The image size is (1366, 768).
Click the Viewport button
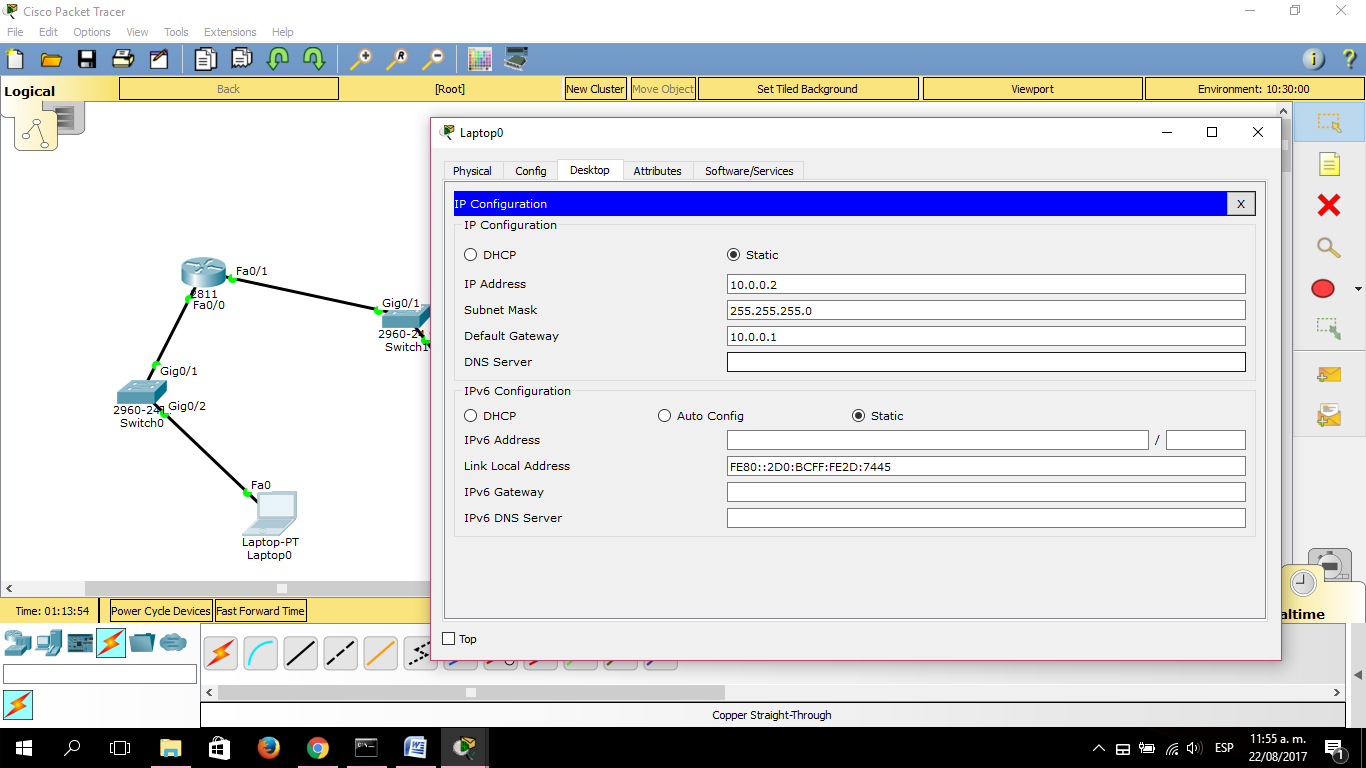[1032, 89]
